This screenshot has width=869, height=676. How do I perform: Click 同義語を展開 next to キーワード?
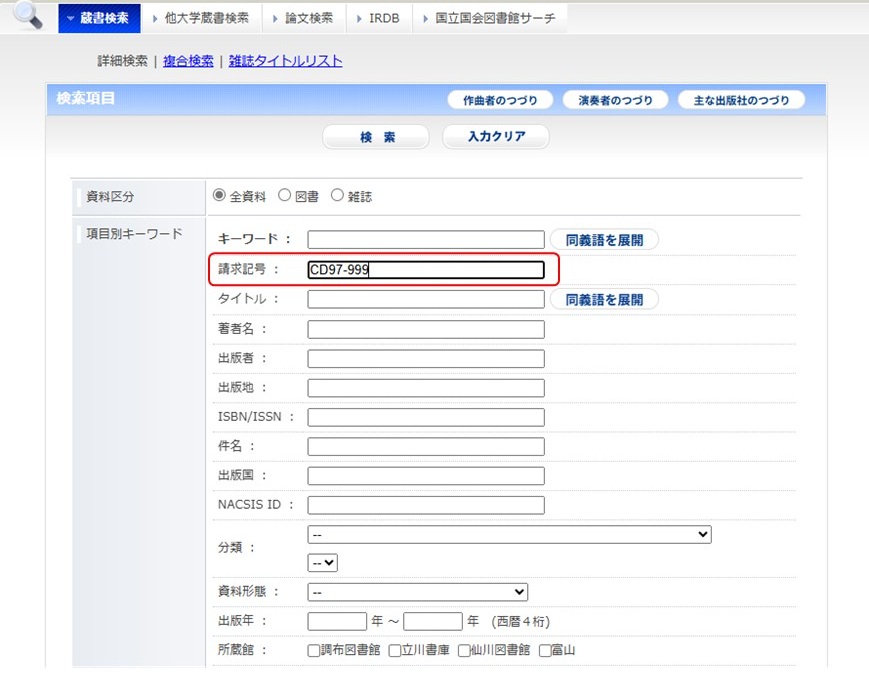pos(604,240)
